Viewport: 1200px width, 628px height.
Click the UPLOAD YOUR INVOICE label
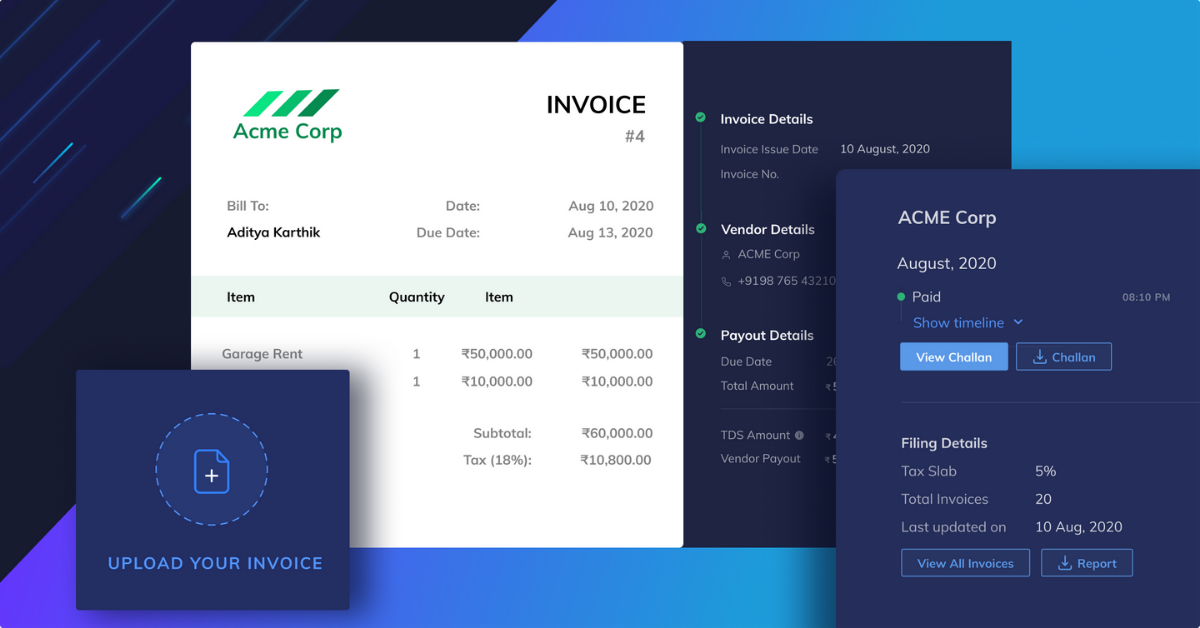tap(215, 563)
